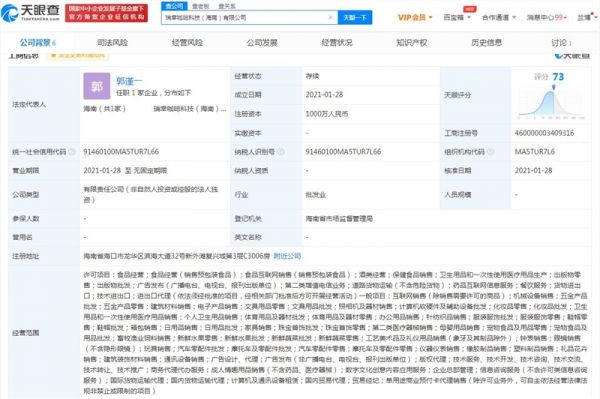Select the 知识产权 tab
This screenshot has width=600, height=399.
(x=412, y=42)
